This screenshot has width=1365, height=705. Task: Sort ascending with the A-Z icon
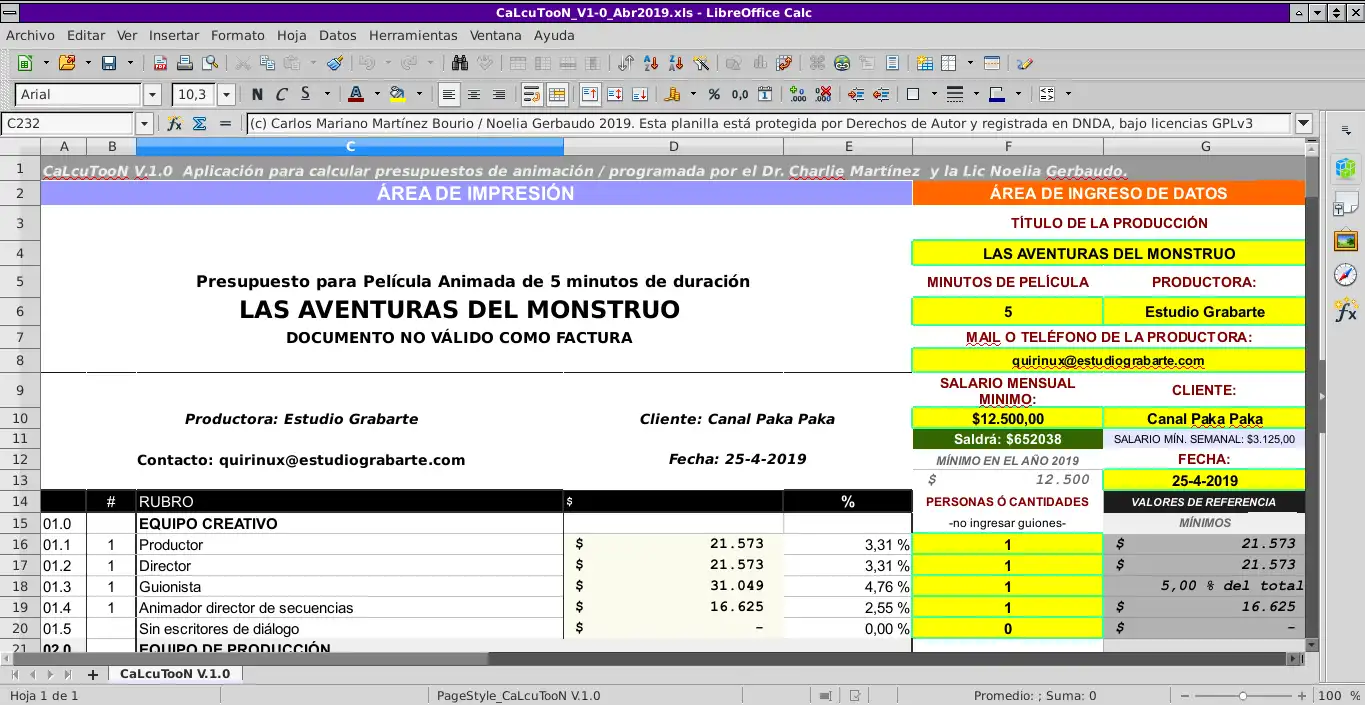(652, 63)
